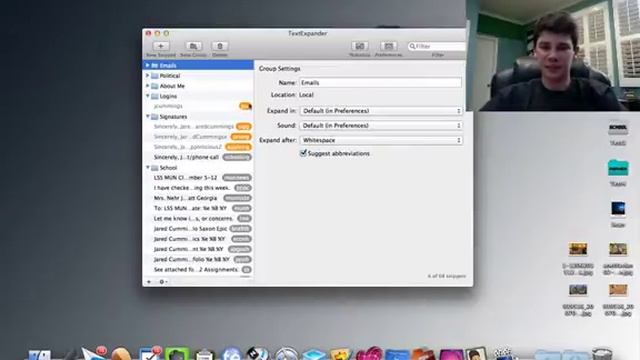Image resolution: width=640 pixels, height=360 pixels.
Task: Click the orange abbreviation badge beside jcummings
Action: click(245, 106)
